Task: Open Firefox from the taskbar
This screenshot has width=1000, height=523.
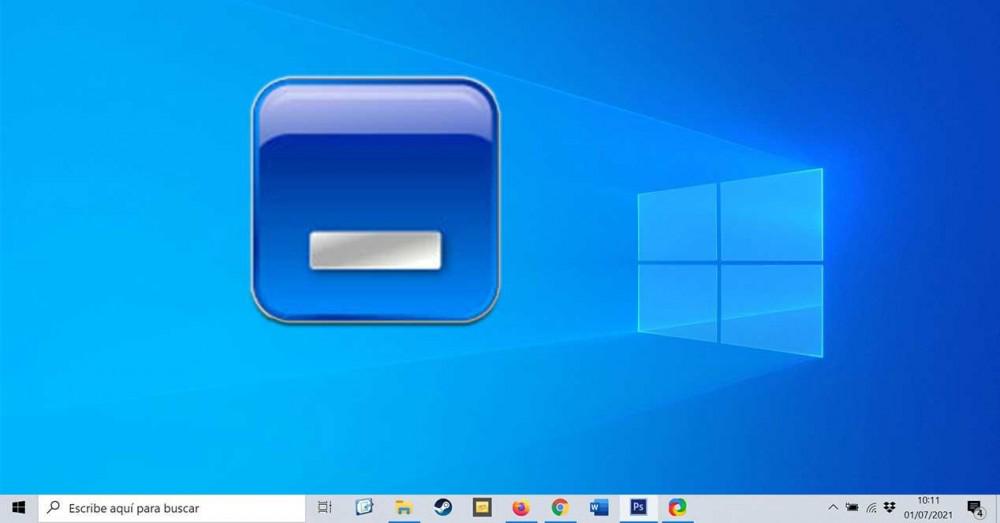Action: click(x=521, y=508)
